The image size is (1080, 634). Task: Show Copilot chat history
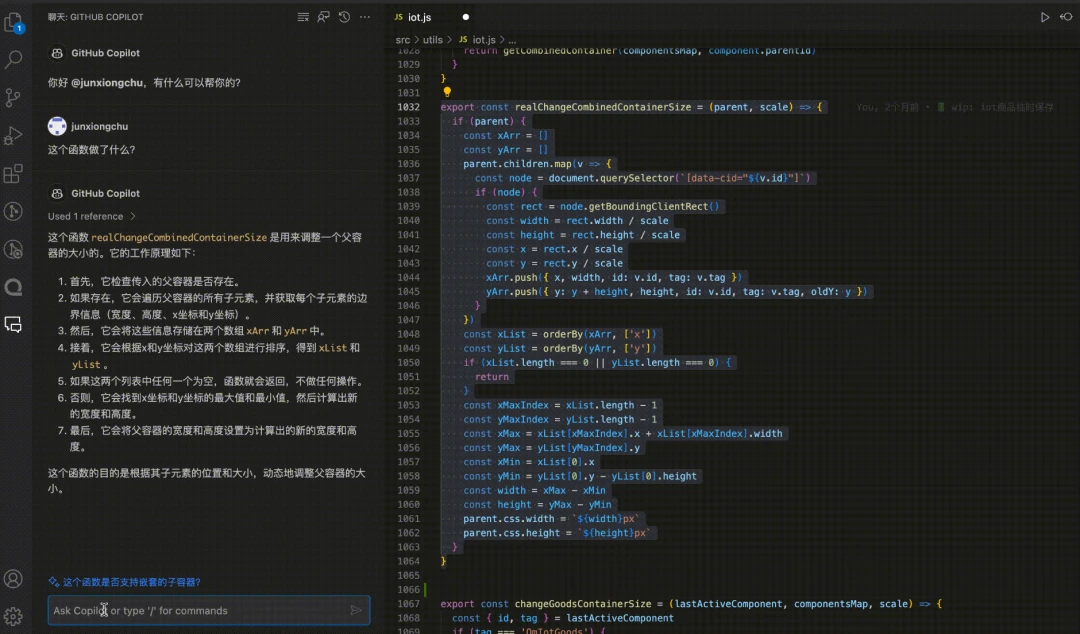point(344,17)
